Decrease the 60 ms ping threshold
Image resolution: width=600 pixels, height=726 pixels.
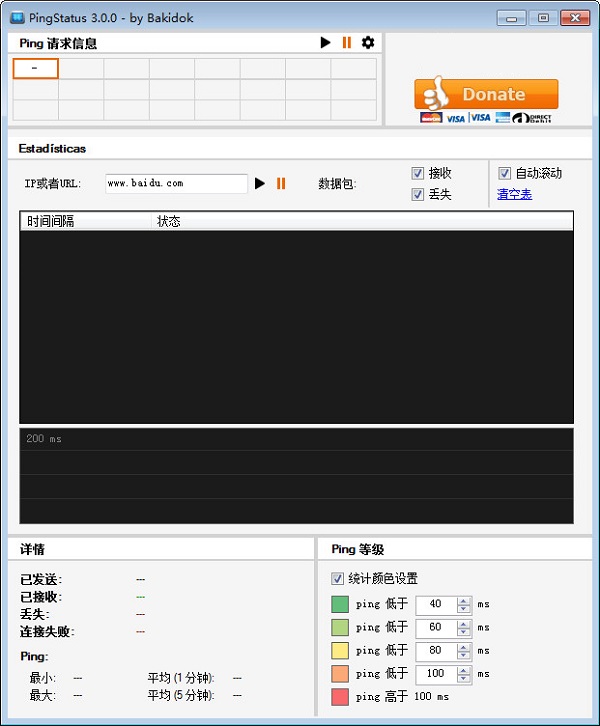463,631
